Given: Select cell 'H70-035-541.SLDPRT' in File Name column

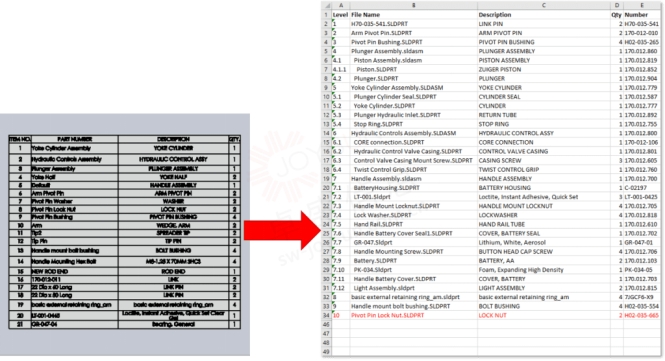Looking at the screenshot, I should (x=414, y=24).
